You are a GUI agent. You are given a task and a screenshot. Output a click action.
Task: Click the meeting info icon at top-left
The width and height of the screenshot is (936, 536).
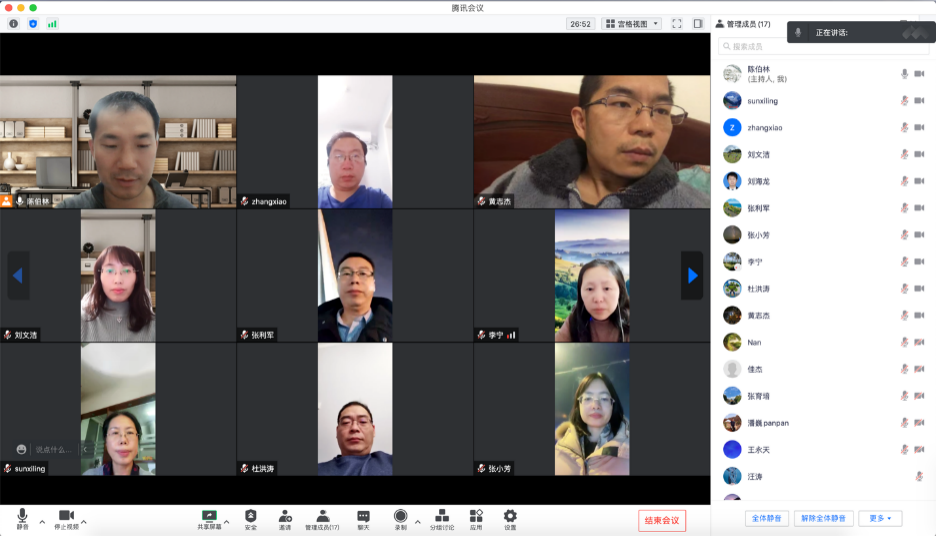14,23
